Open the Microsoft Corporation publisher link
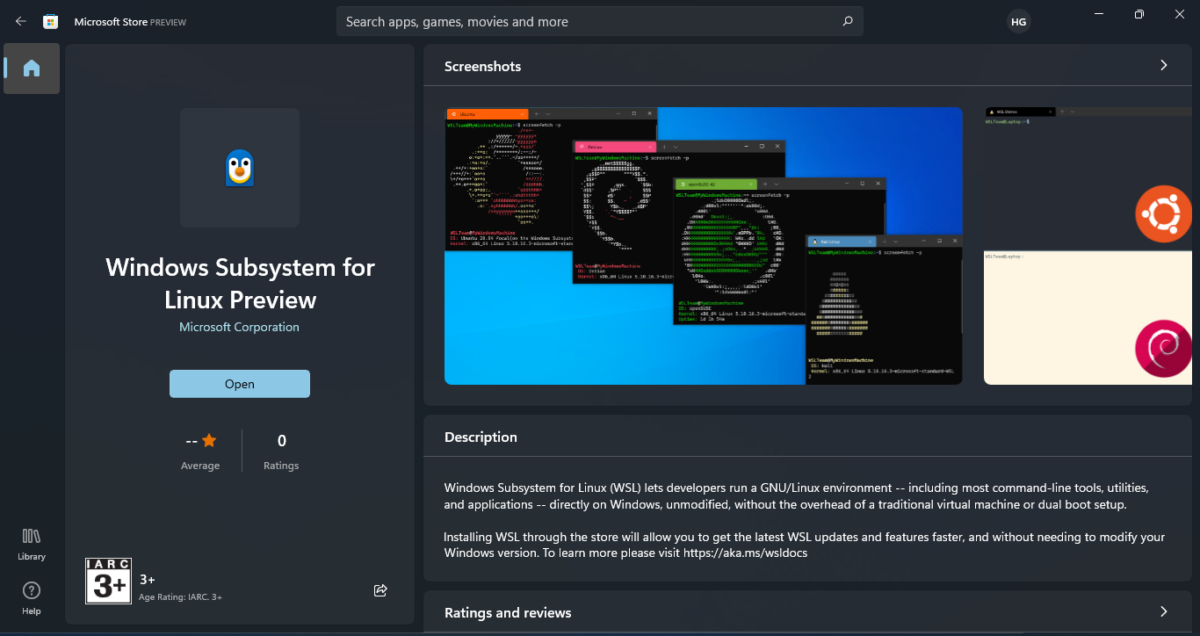Screen dimensions: 1200x636 point(239,327)
